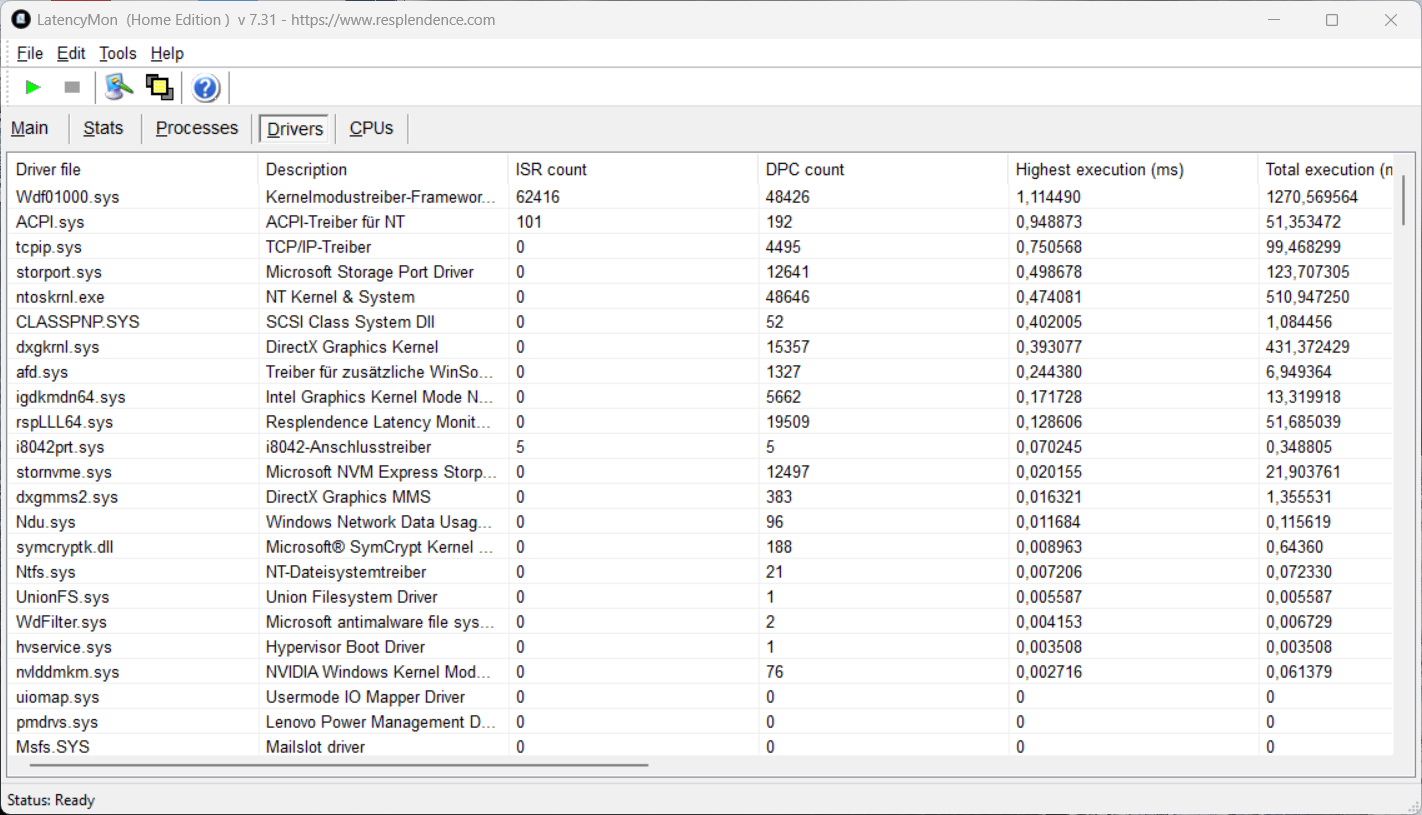Click the vertical scrollbar of the driver list
The image size is (1422, 815).
click(x=1403, y=200)
